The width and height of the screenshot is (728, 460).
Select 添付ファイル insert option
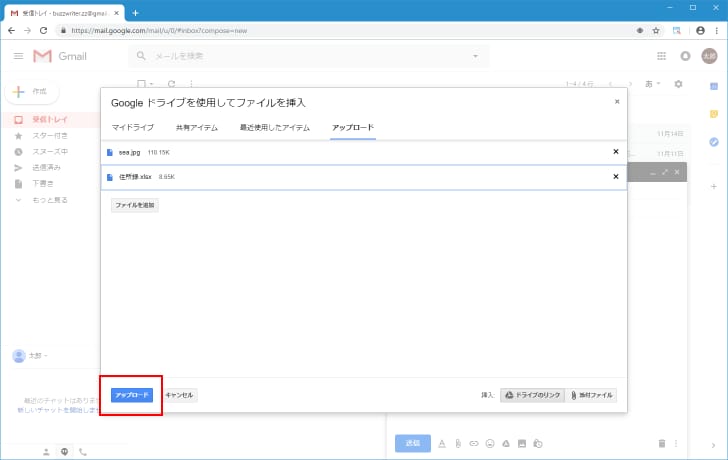(591, 395)
